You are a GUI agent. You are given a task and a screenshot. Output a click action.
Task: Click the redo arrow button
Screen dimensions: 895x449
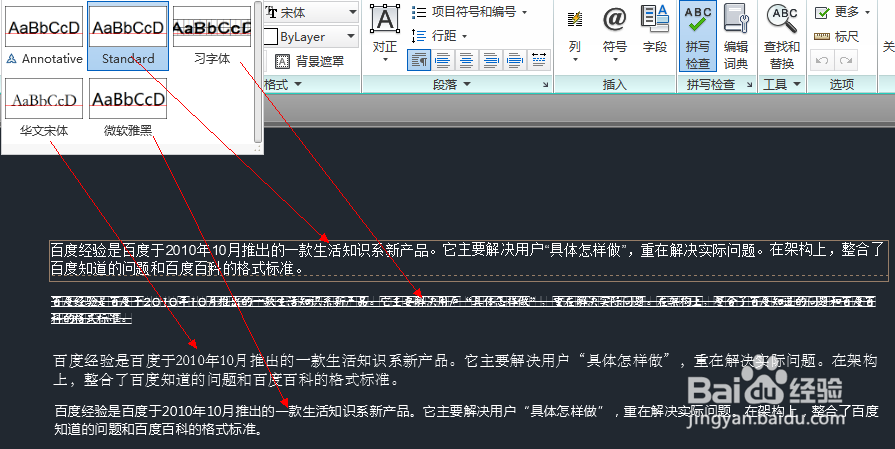pos(846,60)
